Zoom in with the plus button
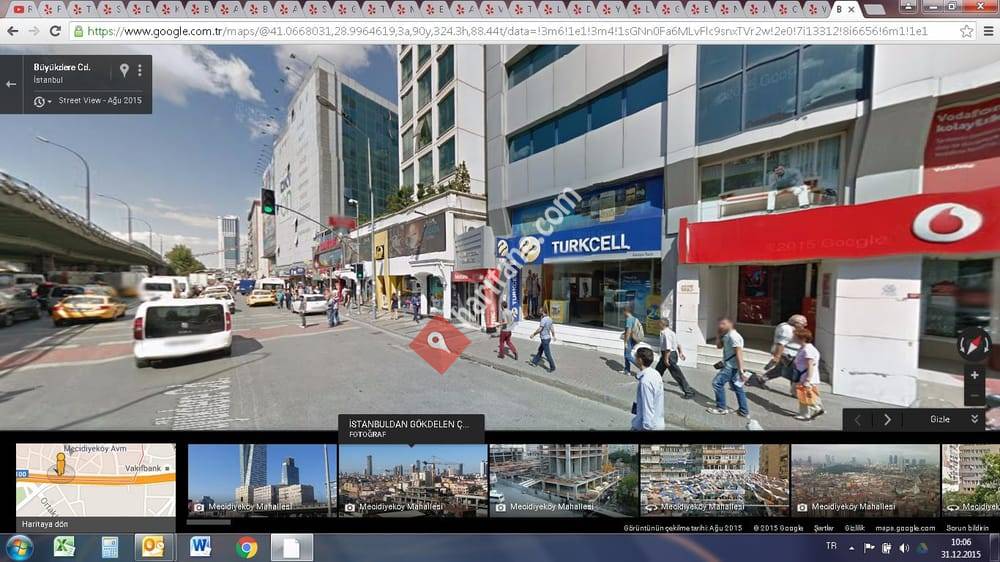 click(x=975, y=375)
